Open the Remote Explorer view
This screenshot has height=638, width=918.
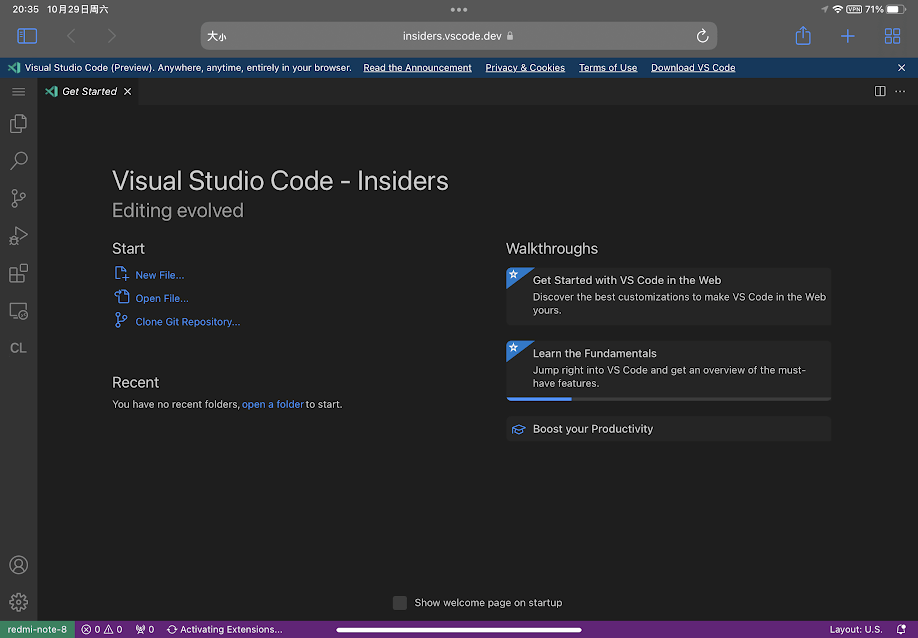(18, 311)
